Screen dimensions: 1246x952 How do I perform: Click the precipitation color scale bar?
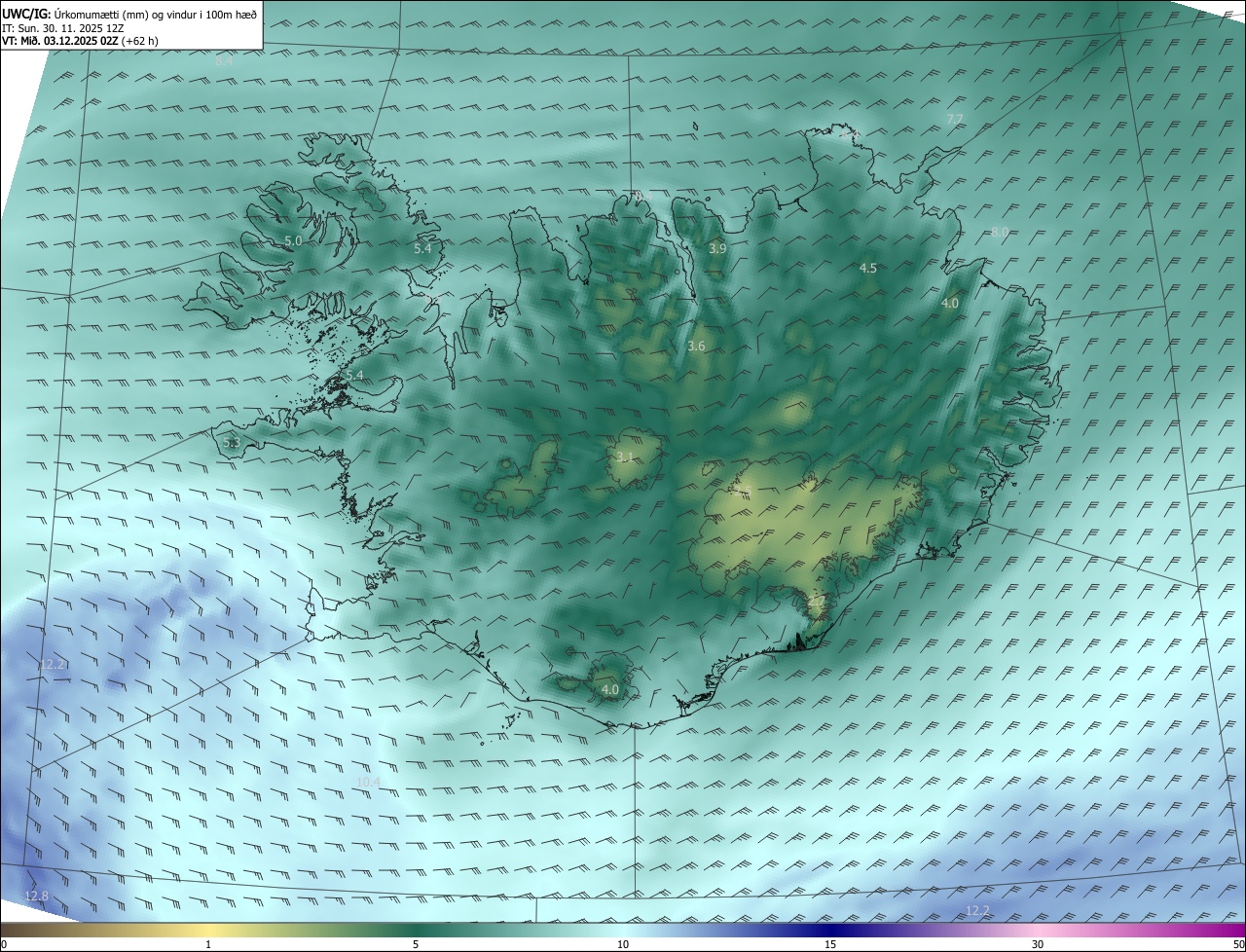623,931
